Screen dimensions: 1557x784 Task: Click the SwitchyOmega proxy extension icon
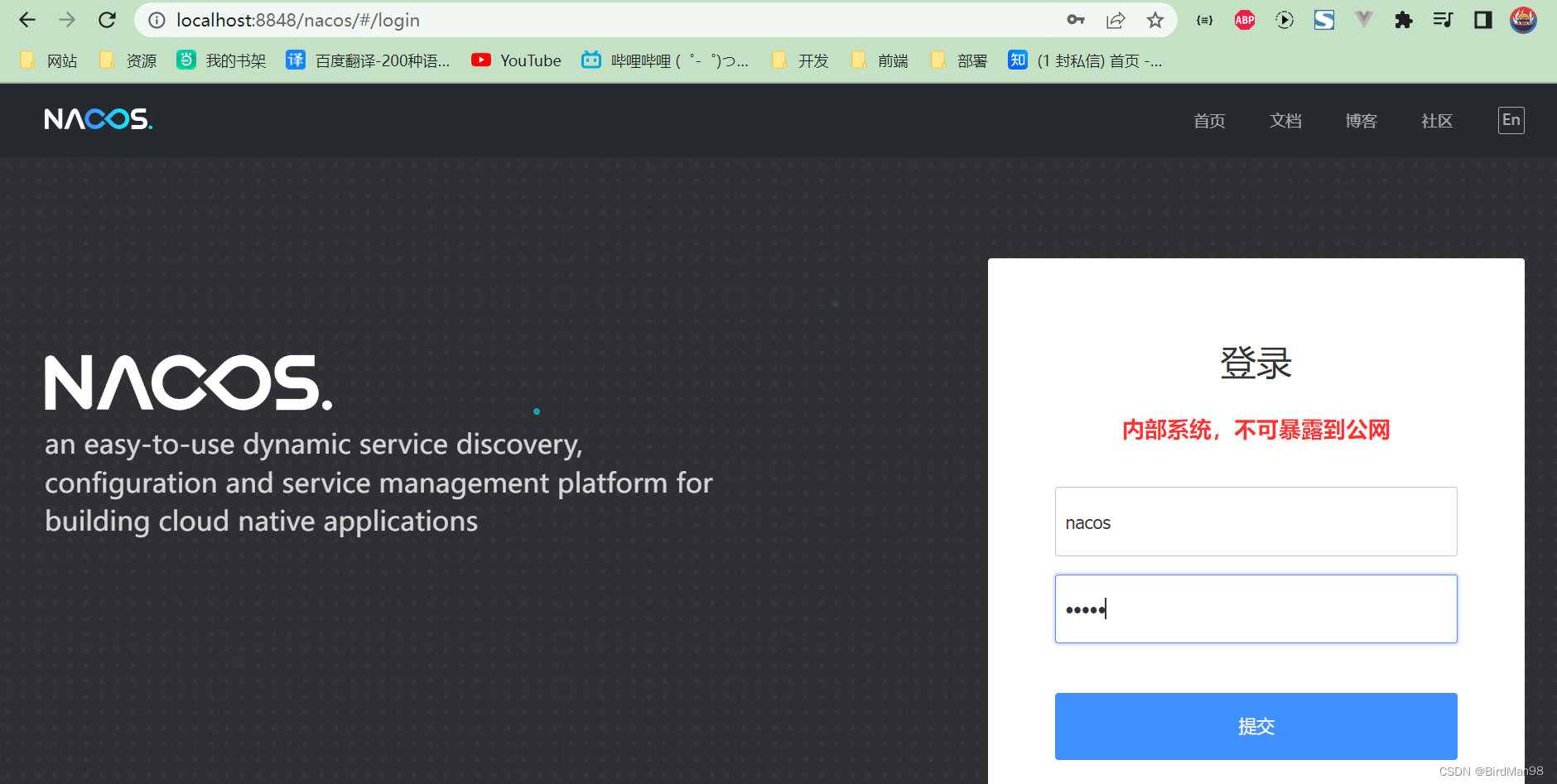pos(1323,19)
